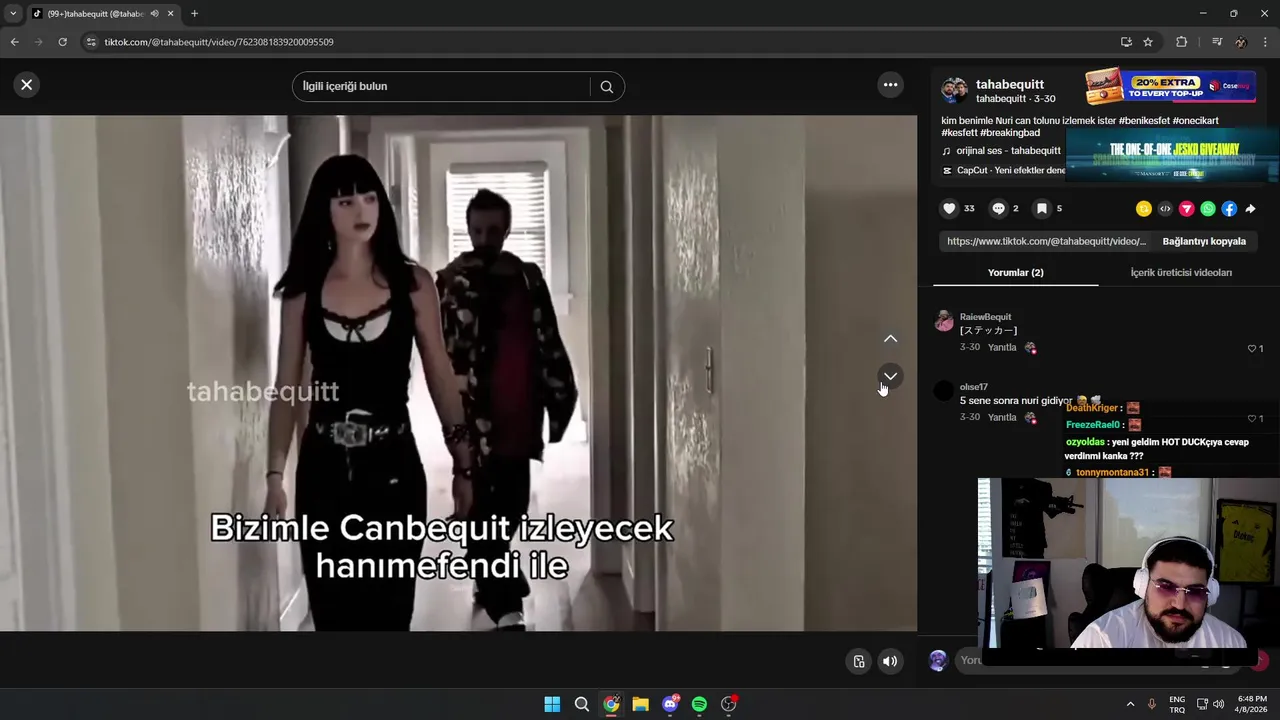The image size is (1280, 720).
Task: Toggle video mute with speaker icon
Action: pyautogui.click(x=889, y=661)
